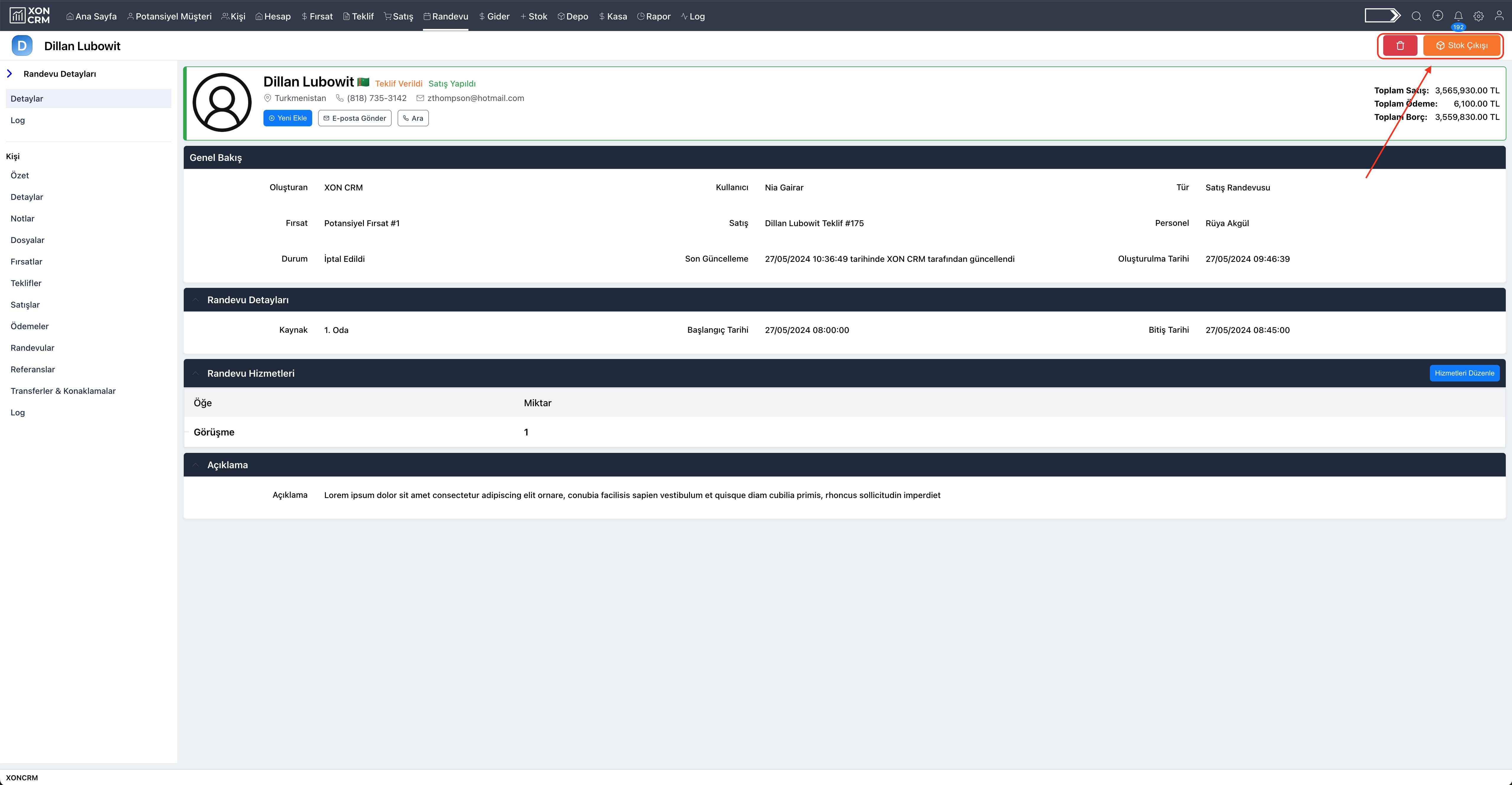Click the blue D avatar icon

22,45
